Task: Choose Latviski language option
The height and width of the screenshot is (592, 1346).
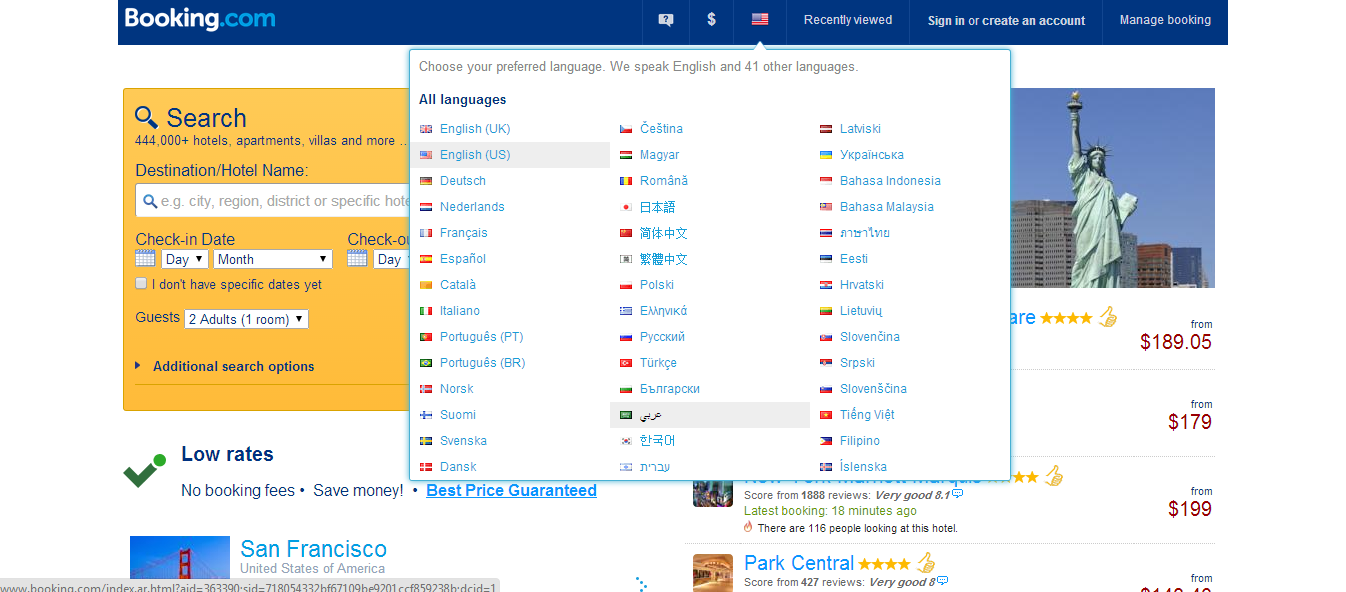Action: tap(861, 129)
